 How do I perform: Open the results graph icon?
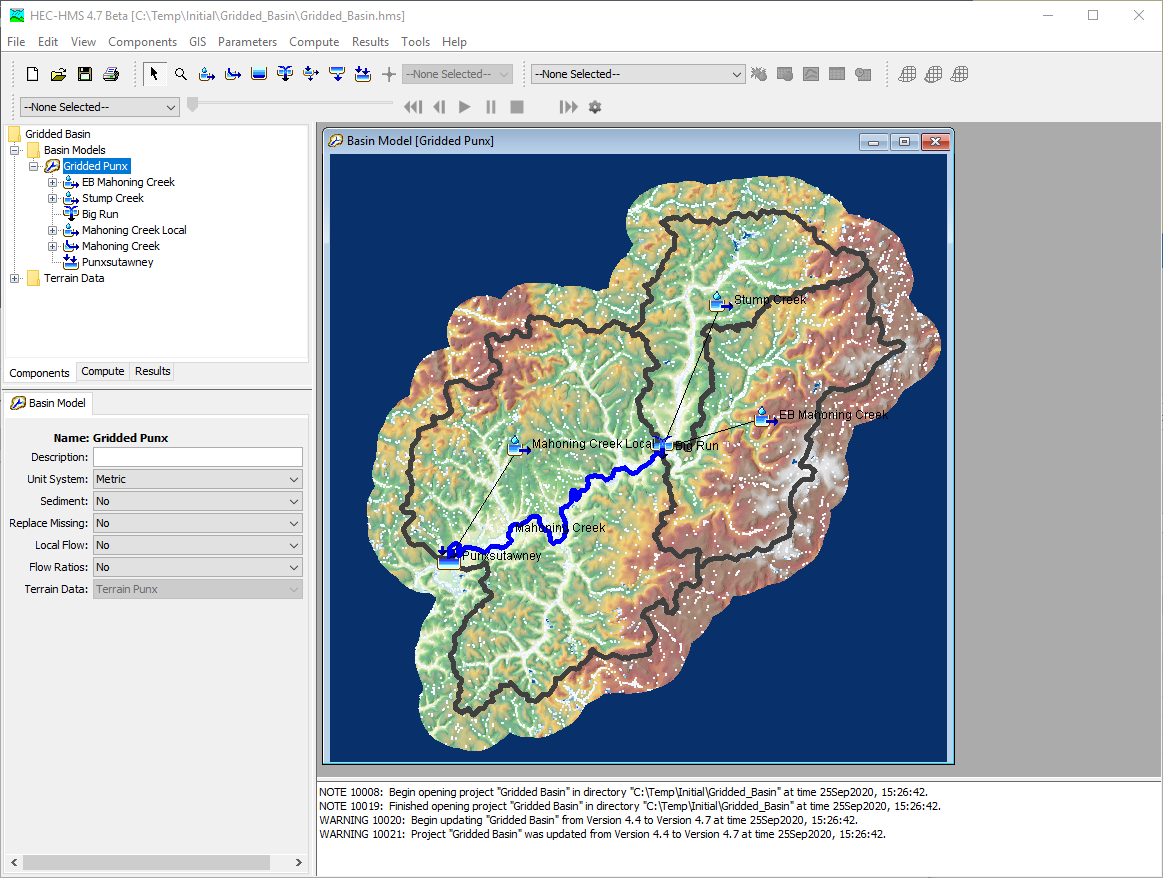pos(811,74)
